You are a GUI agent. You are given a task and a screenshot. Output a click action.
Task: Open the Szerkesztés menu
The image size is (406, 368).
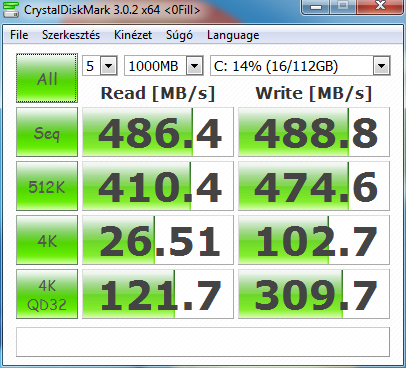[x=71, y=35]
